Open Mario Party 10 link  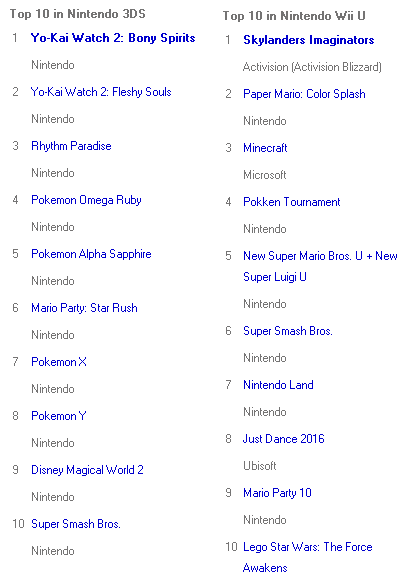tap(277, 493)
